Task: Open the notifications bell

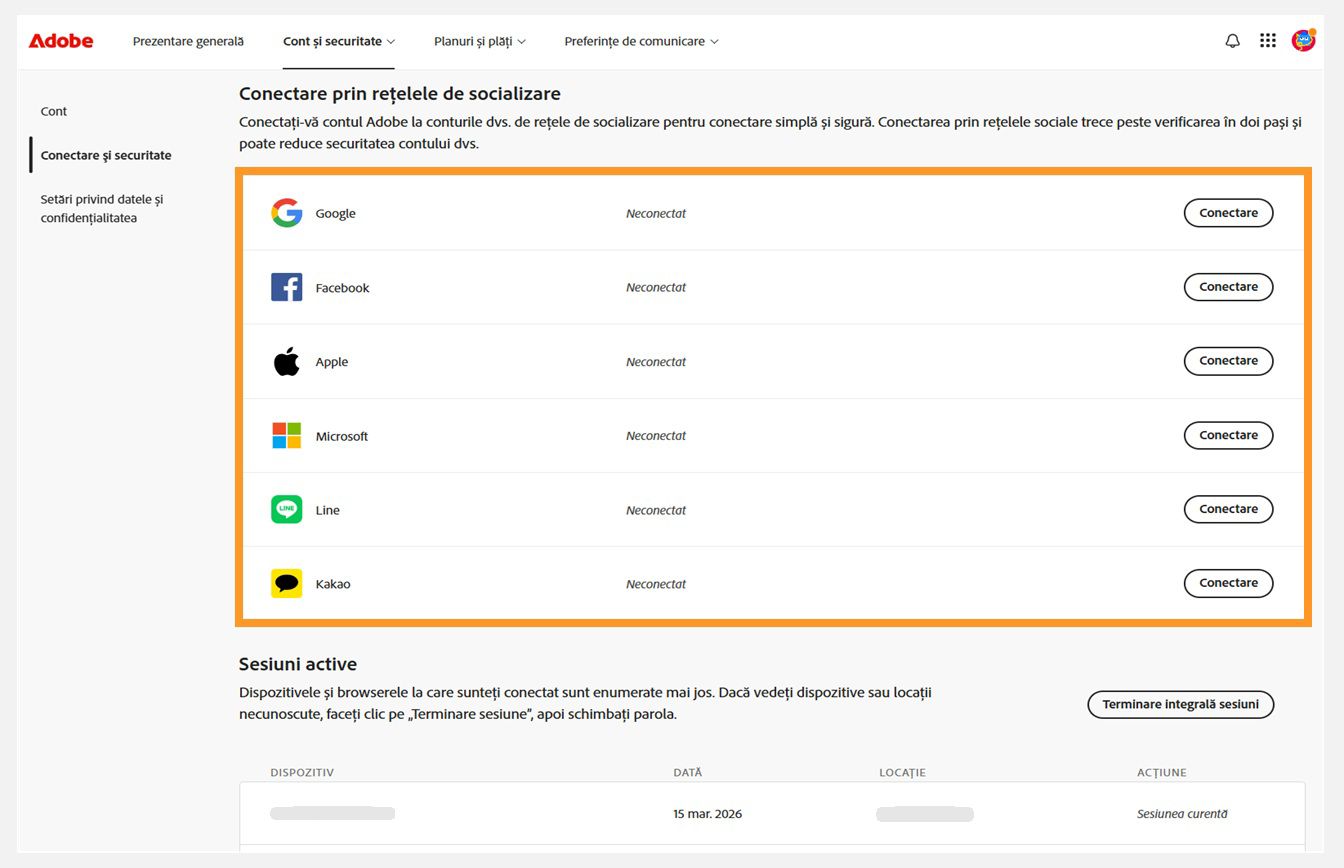Action: 1232,41
